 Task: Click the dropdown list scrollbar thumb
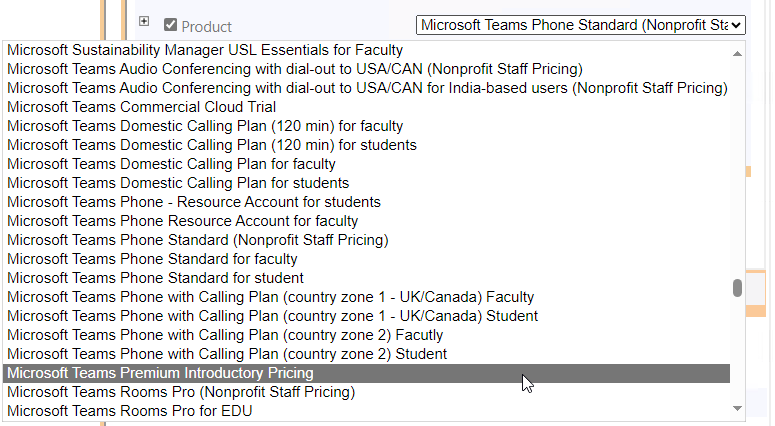pyautogui.click(x=737, y=288)
